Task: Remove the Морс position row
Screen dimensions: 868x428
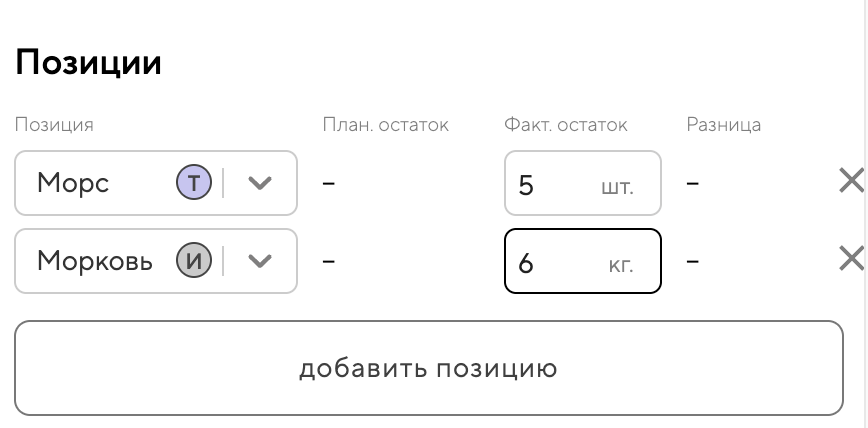Action: (x=850, y=181)
